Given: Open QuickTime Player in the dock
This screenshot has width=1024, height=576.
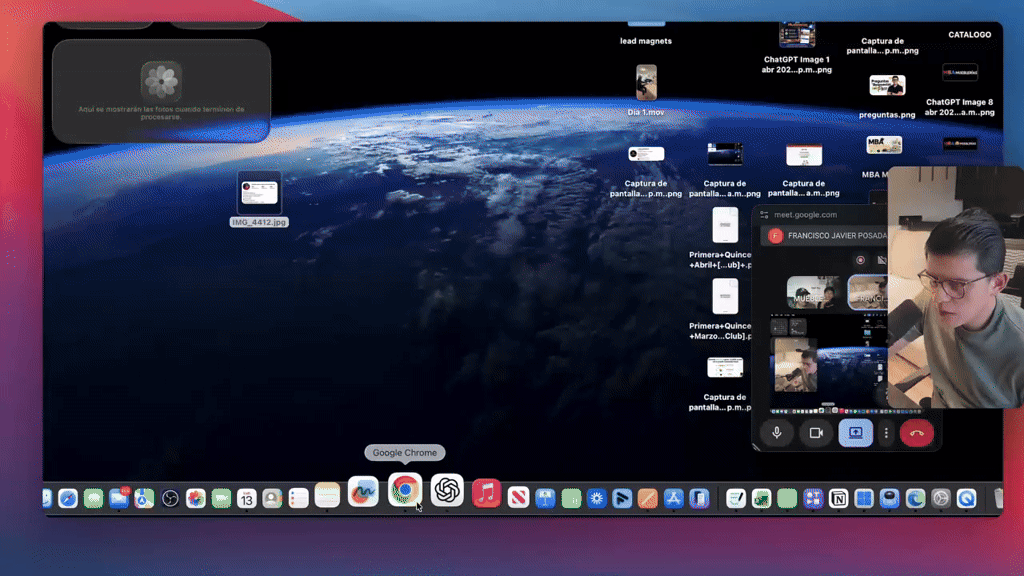Looking at the screenshot, I should [x=967, y=498].
